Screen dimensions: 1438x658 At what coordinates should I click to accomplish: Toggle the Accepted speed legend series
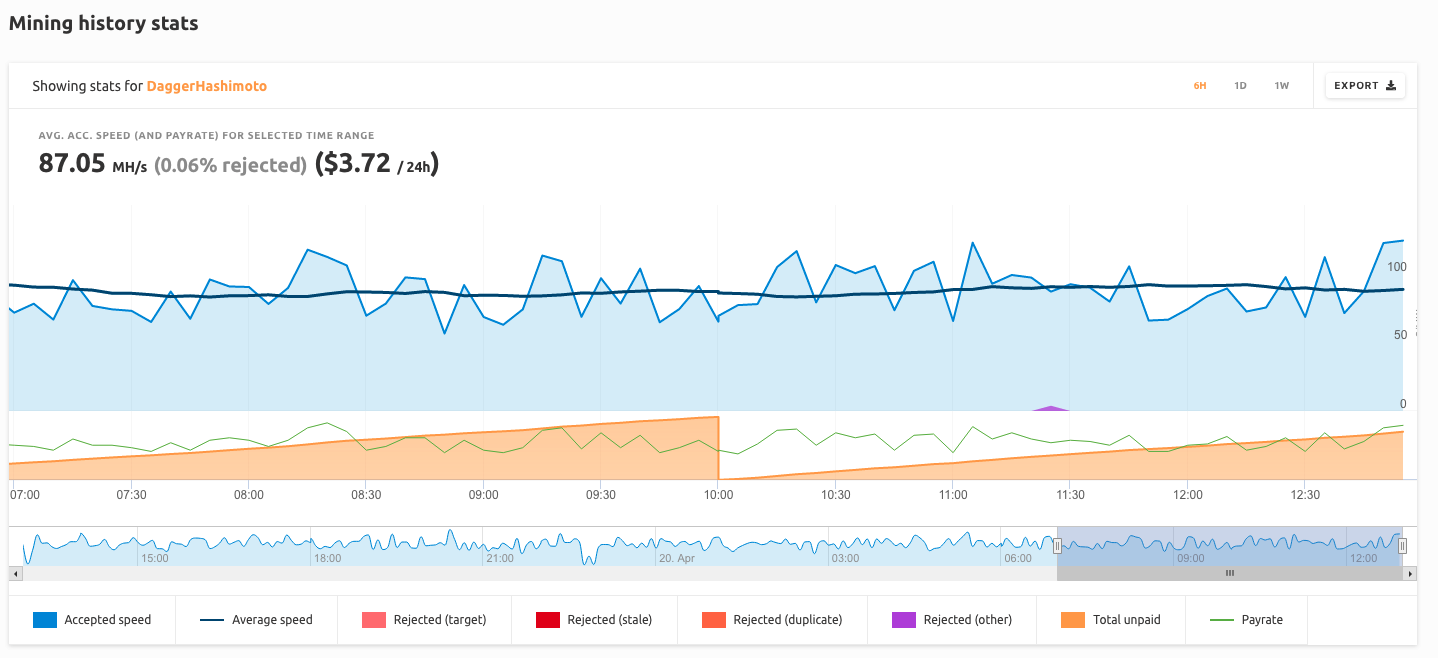[92, 620]
